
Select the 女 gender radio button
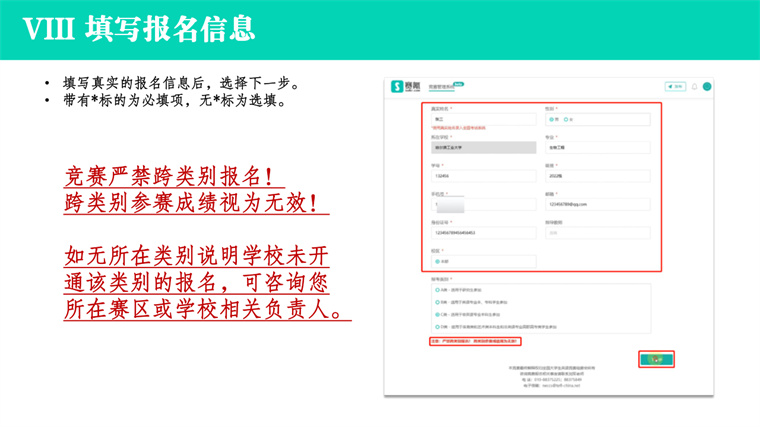566,119
